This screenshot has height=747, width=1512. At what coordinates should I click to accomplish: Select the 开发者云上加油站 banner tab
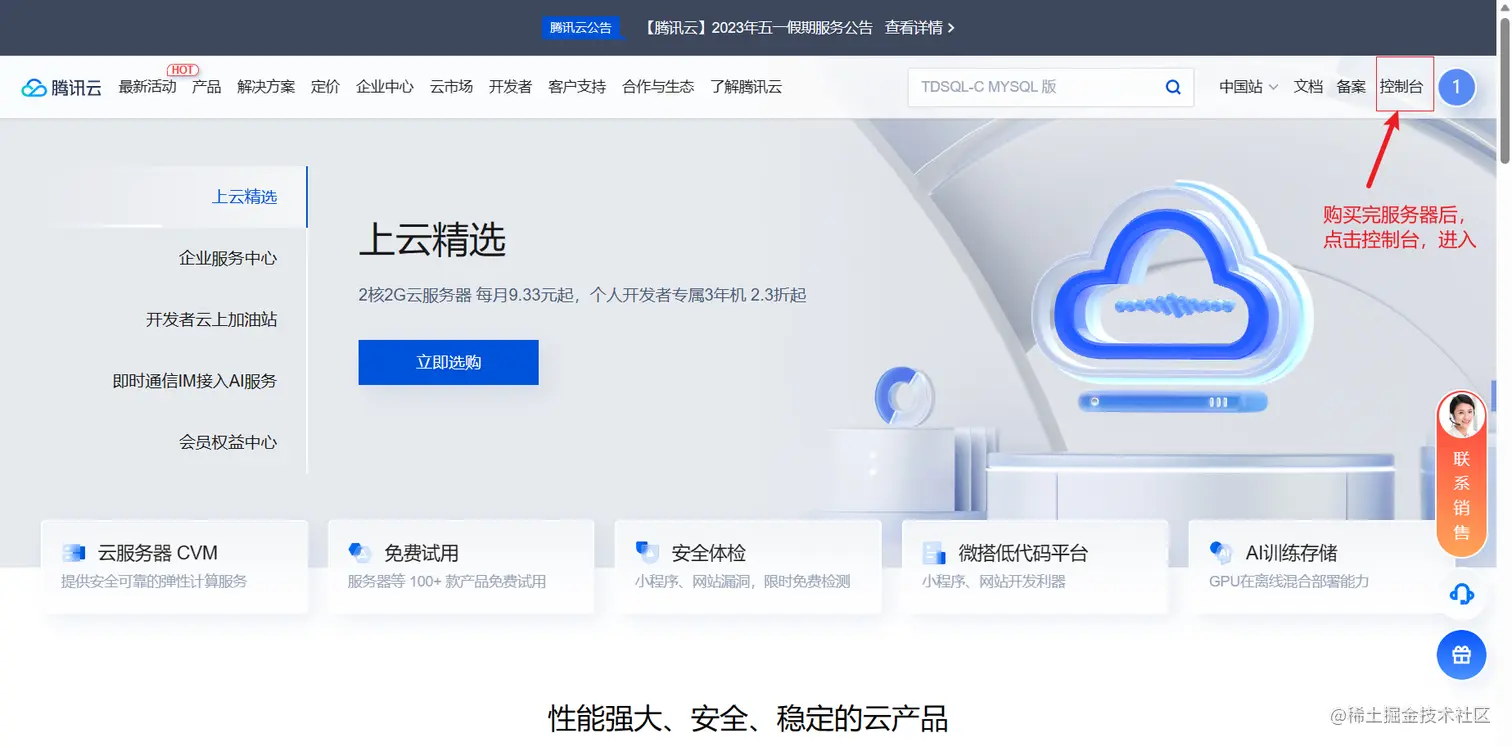click(x=211, y=320)
